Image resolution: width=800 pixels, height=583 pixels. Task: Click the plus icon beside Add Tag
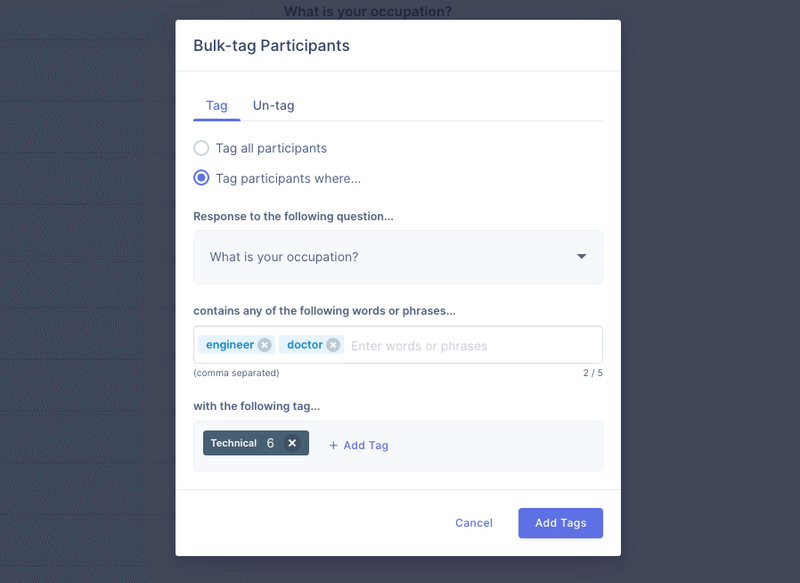pos(333,446)
